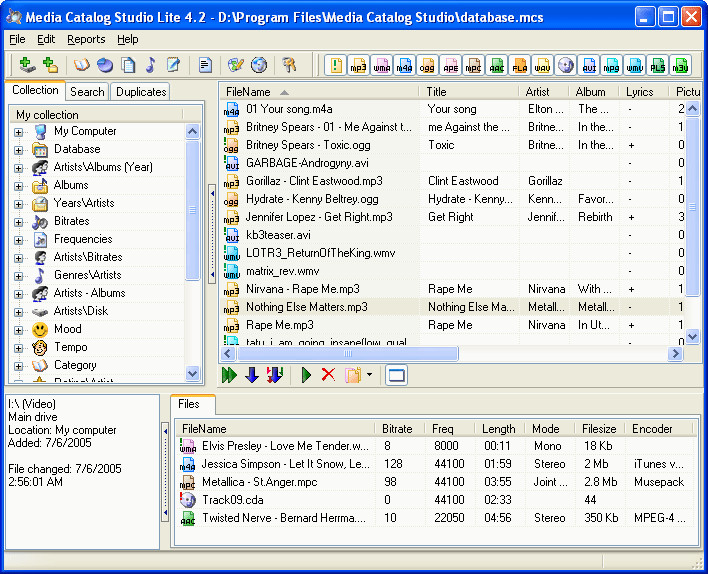
Task: Click the green double-arrow play all icon
Action: point(229,375)
